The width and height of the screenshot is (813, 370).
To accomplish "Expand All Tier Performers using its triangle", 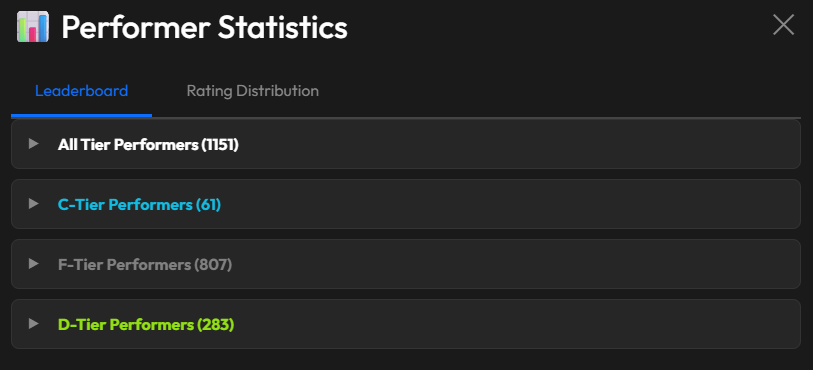I will (34, 144).
